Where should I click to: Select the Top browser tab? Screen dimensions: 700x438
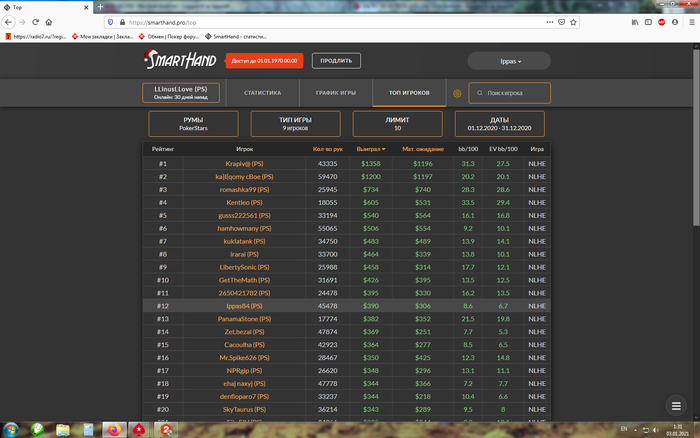(46, 7)
